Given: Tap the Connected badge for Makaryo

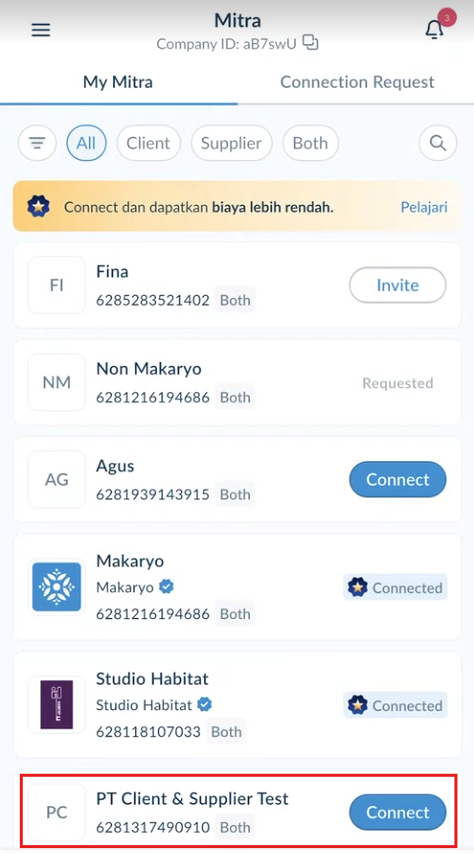Looking at the screenshot, I should point(396,588).
